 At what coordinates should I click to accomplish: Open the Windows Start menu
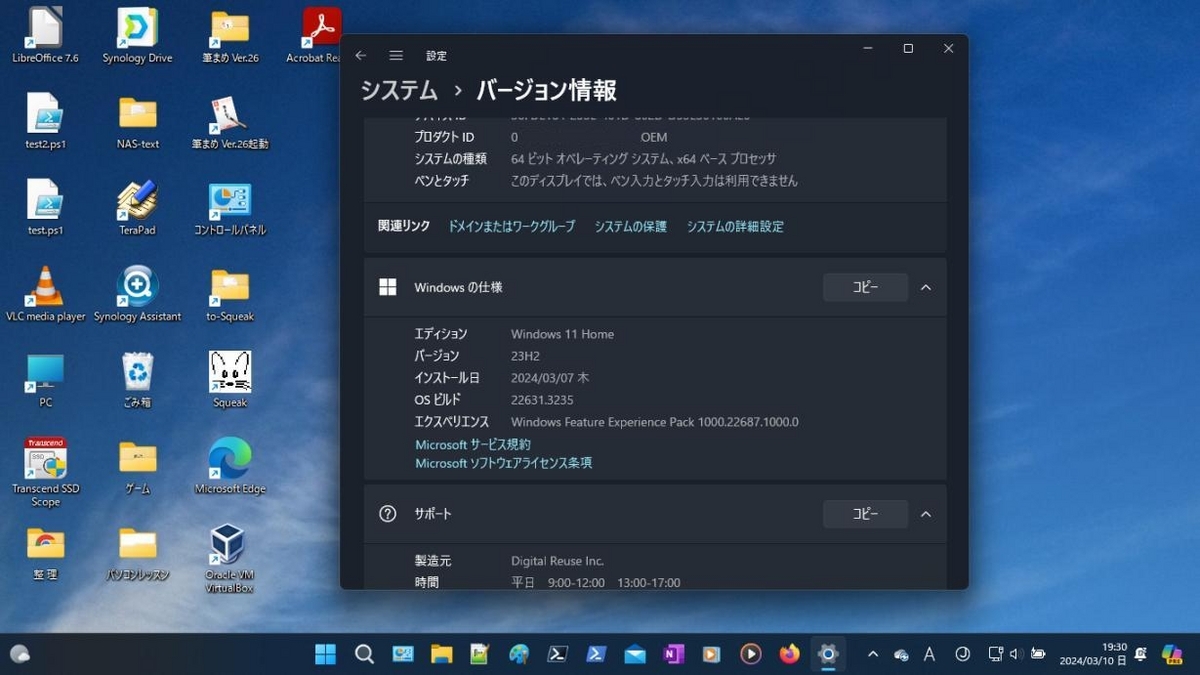click(325, 654)
